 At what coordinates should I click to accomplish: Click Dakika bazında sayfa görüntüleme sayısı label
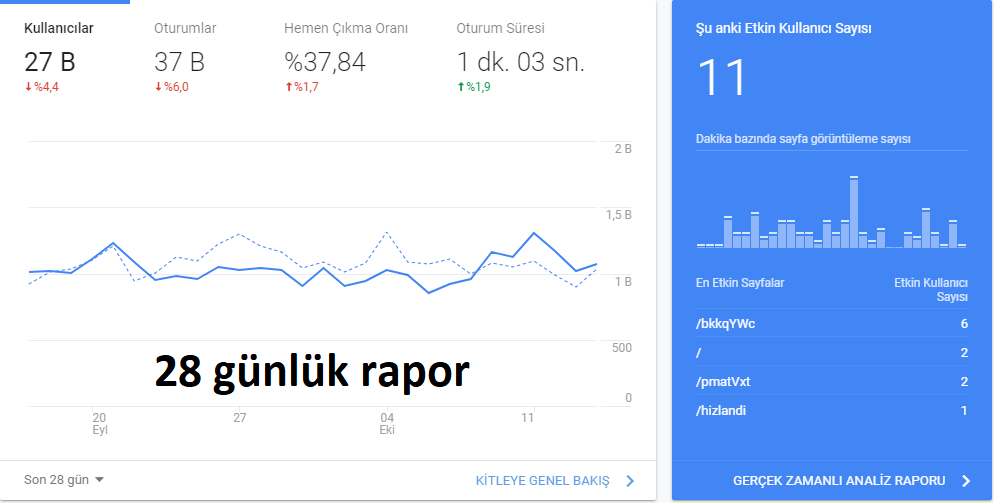pyautogui.click(x=803, y=138)
